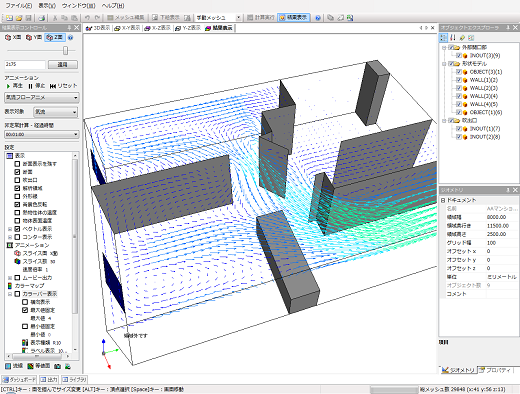This screenshot has width=520, height=394.
Task: Click the camera snapshot icon at panel bottom
Action: click(x=57, y=366)
